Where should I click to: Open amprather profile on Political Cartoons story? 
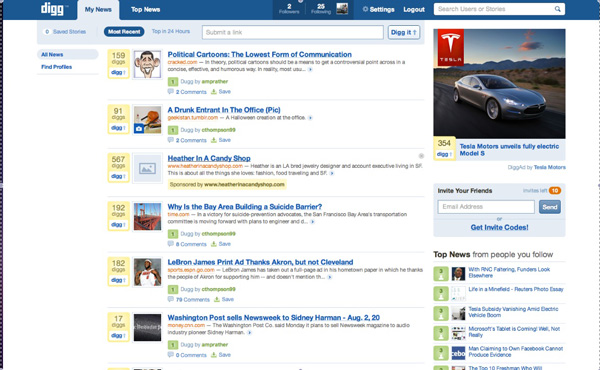pos(215,81)
